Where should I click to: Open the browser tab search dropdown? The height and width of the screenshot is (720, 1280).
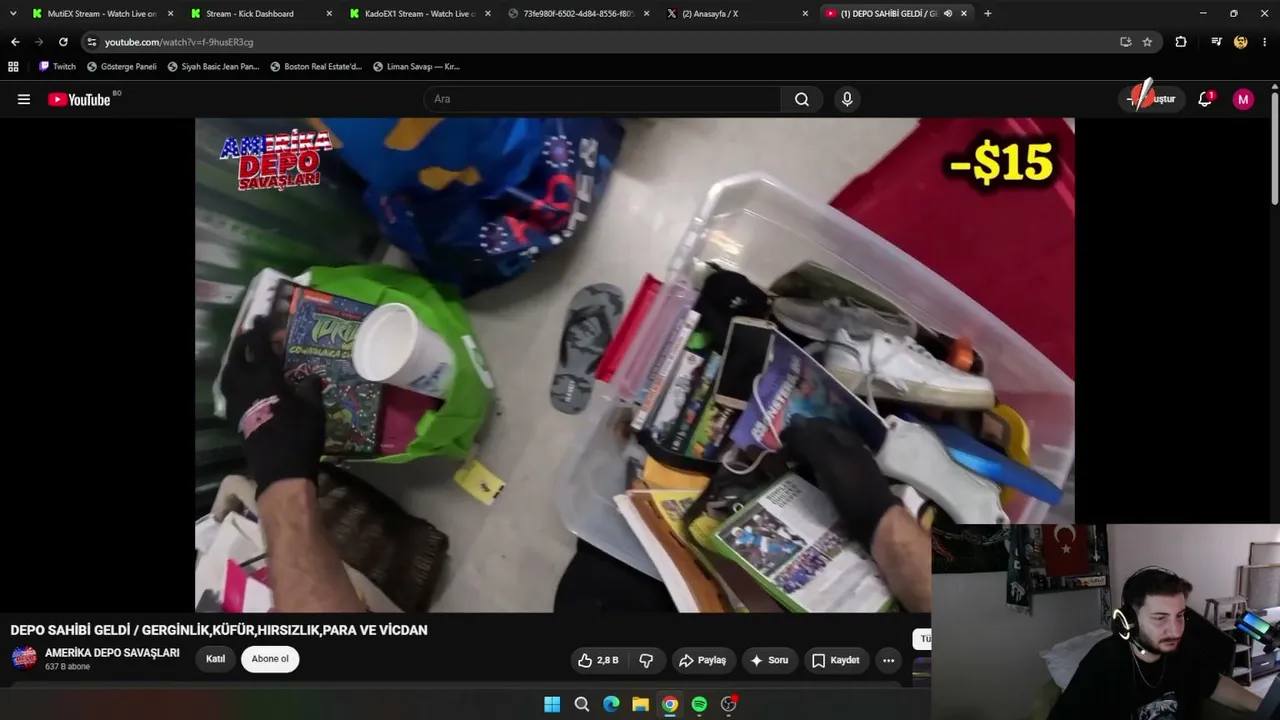click(x=13, y=14)
